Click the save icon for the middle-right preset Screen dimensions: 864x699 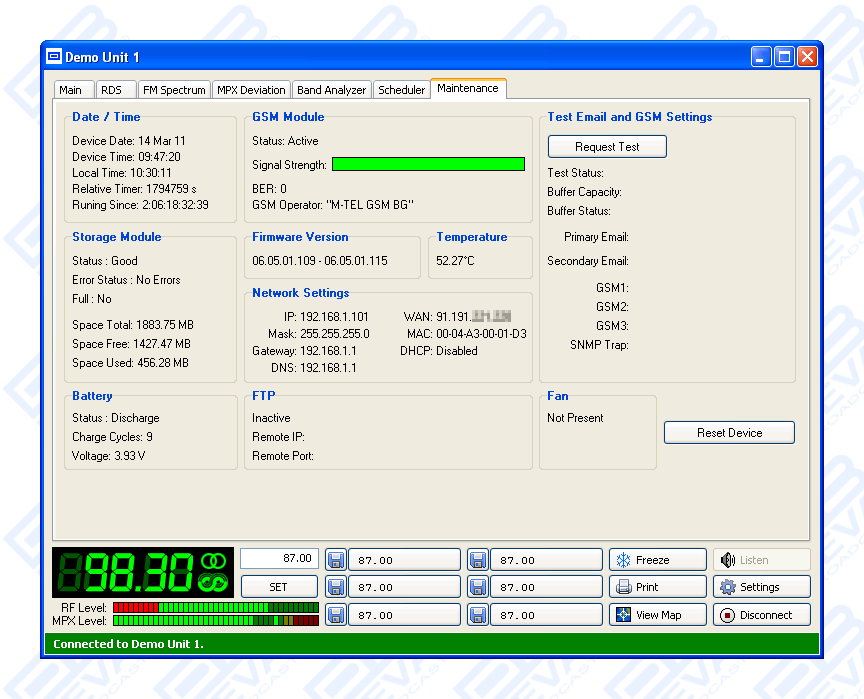(x=478, y=587)
